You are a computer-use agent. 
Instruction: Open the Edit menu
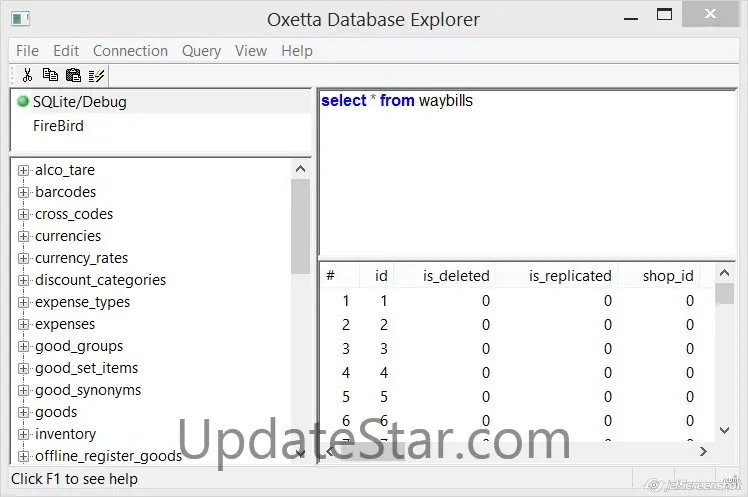66,51
